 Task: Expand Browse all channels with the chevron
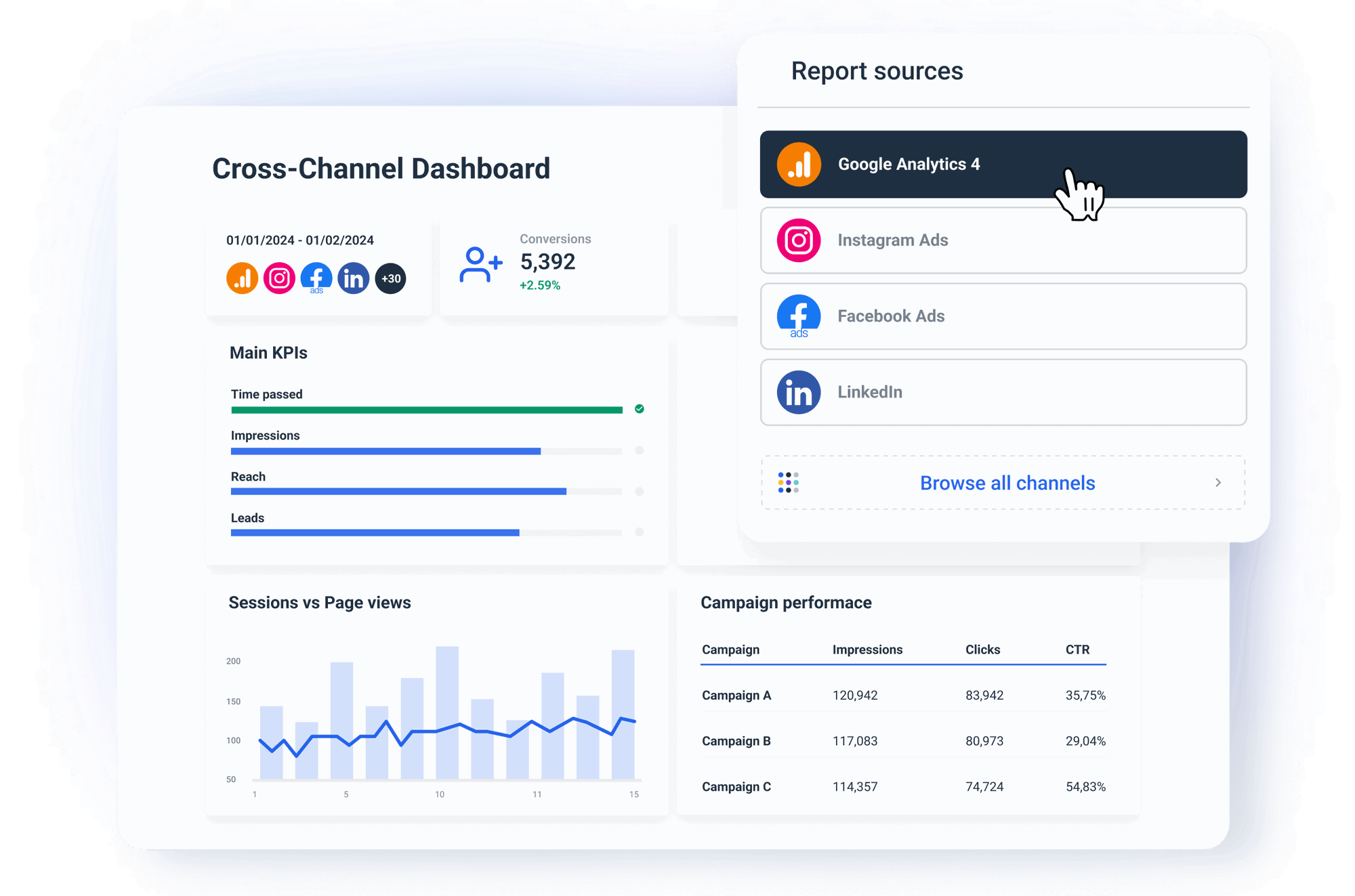point(1218,483)
